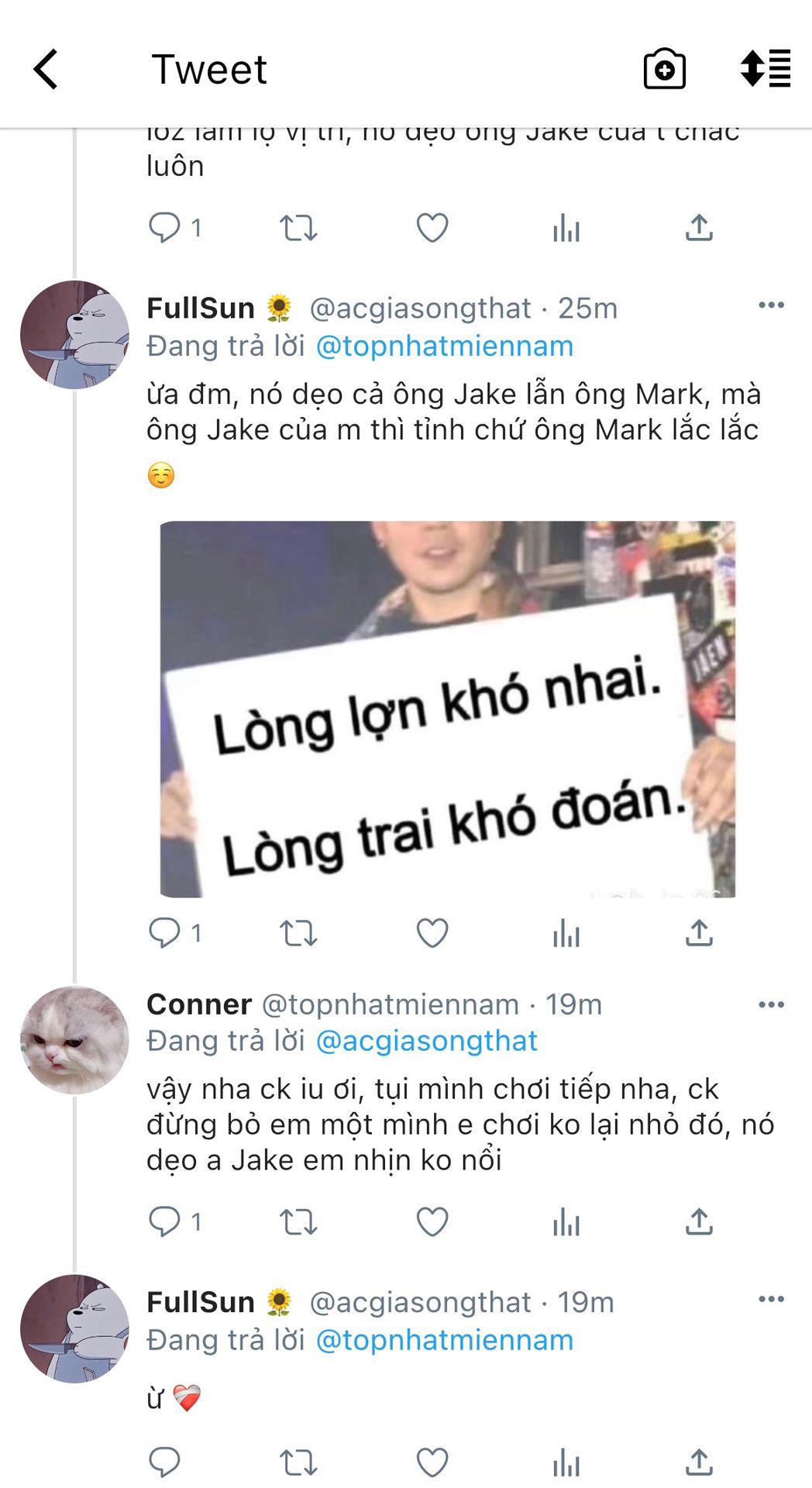Go back using the left arrow
The image size is (812, 1488).
point(46,69)
